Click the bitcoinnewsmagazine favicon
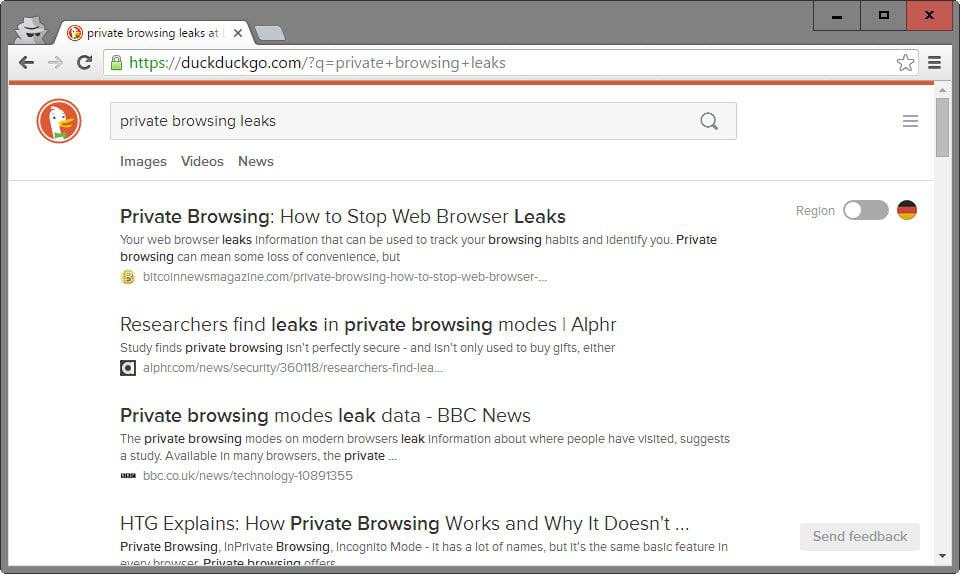The image size is (960, 574). [127, 277]
